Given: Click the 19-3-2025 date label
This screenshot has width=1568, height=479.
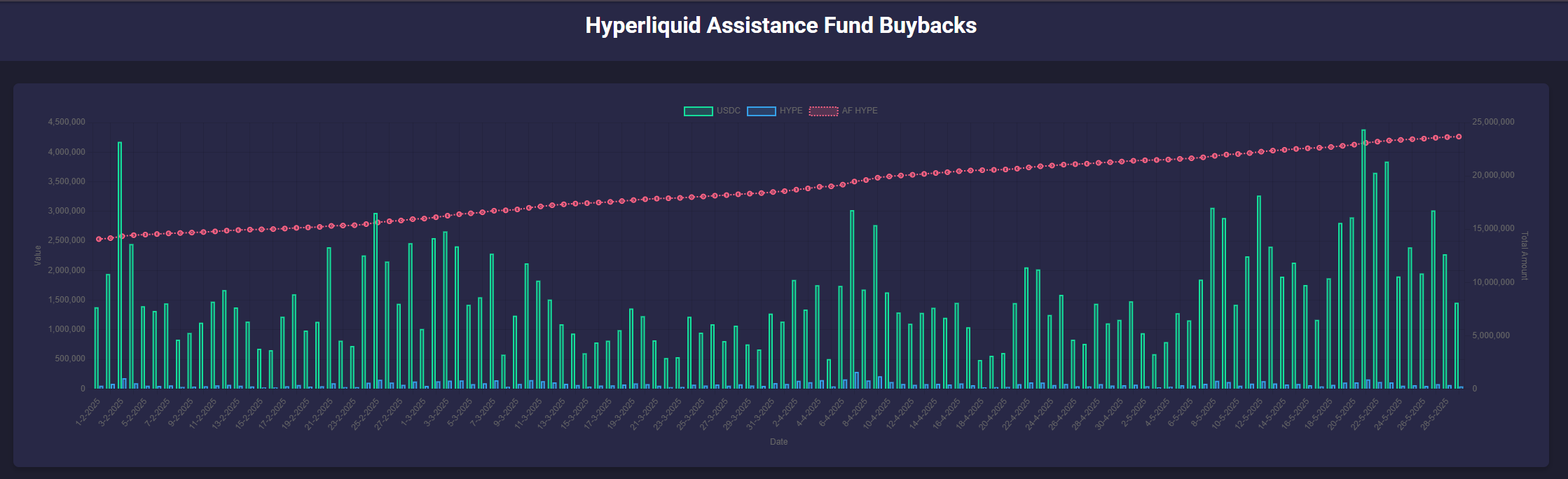Looking at the screenshot, I should 621,413.
